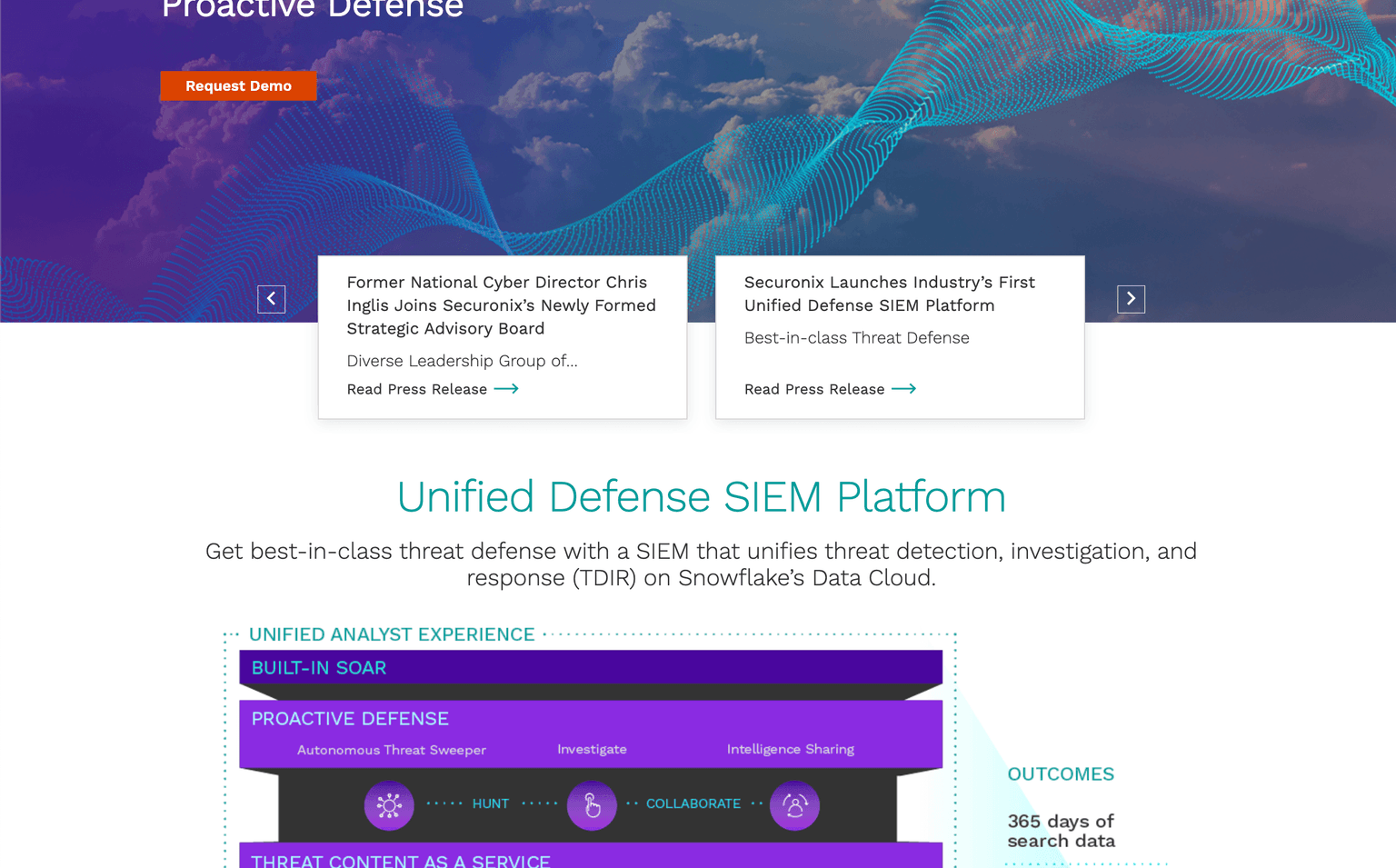
Task: Click Best-in-class Threat Defense text
Action: coord(856,338)
